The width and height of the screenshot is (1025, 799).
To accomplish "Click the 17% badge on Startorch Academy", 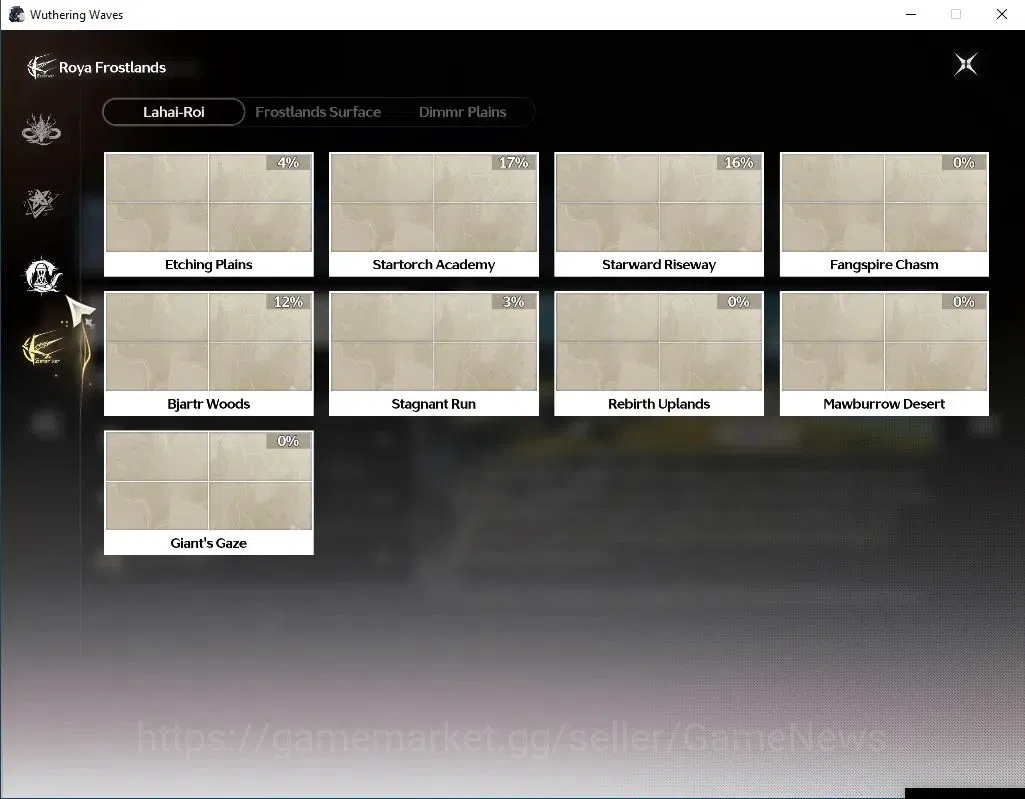I will point(513,162).
